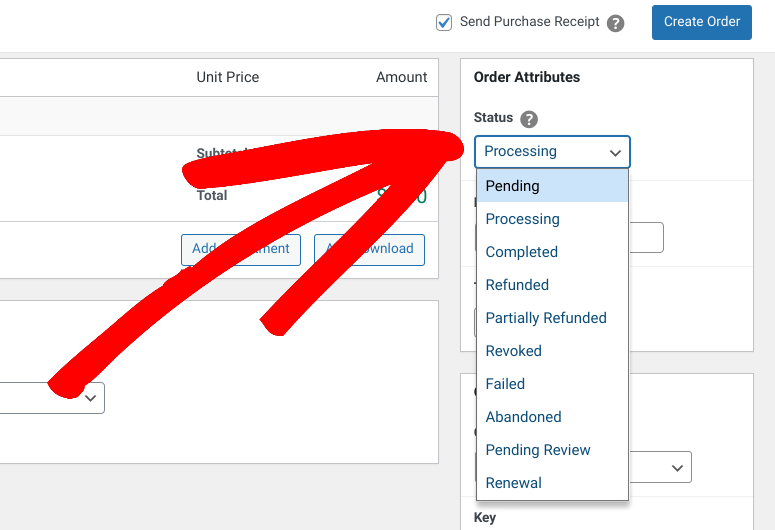Select the Completed status option
The height and width of the screenshot is (530, 775).
552,252
